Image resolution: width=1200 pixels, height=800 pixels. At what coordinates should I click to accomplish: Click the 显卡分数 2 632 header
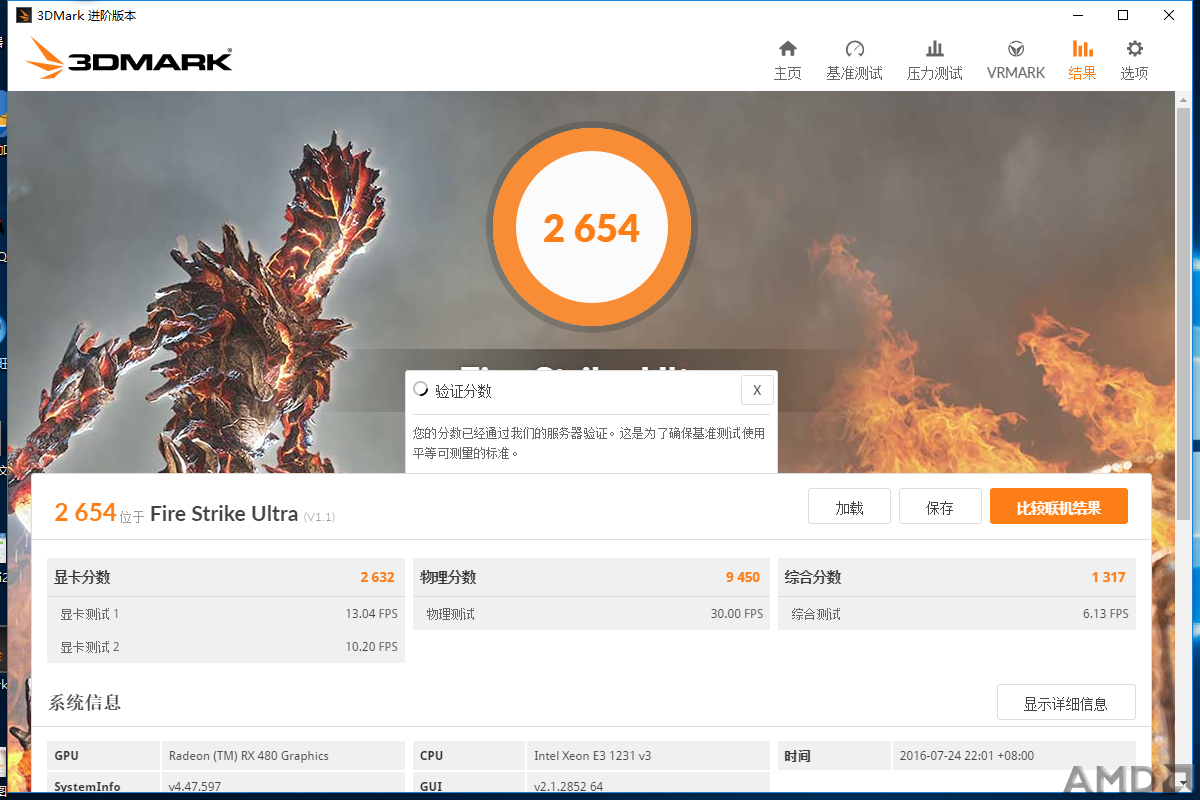point(226,577)
